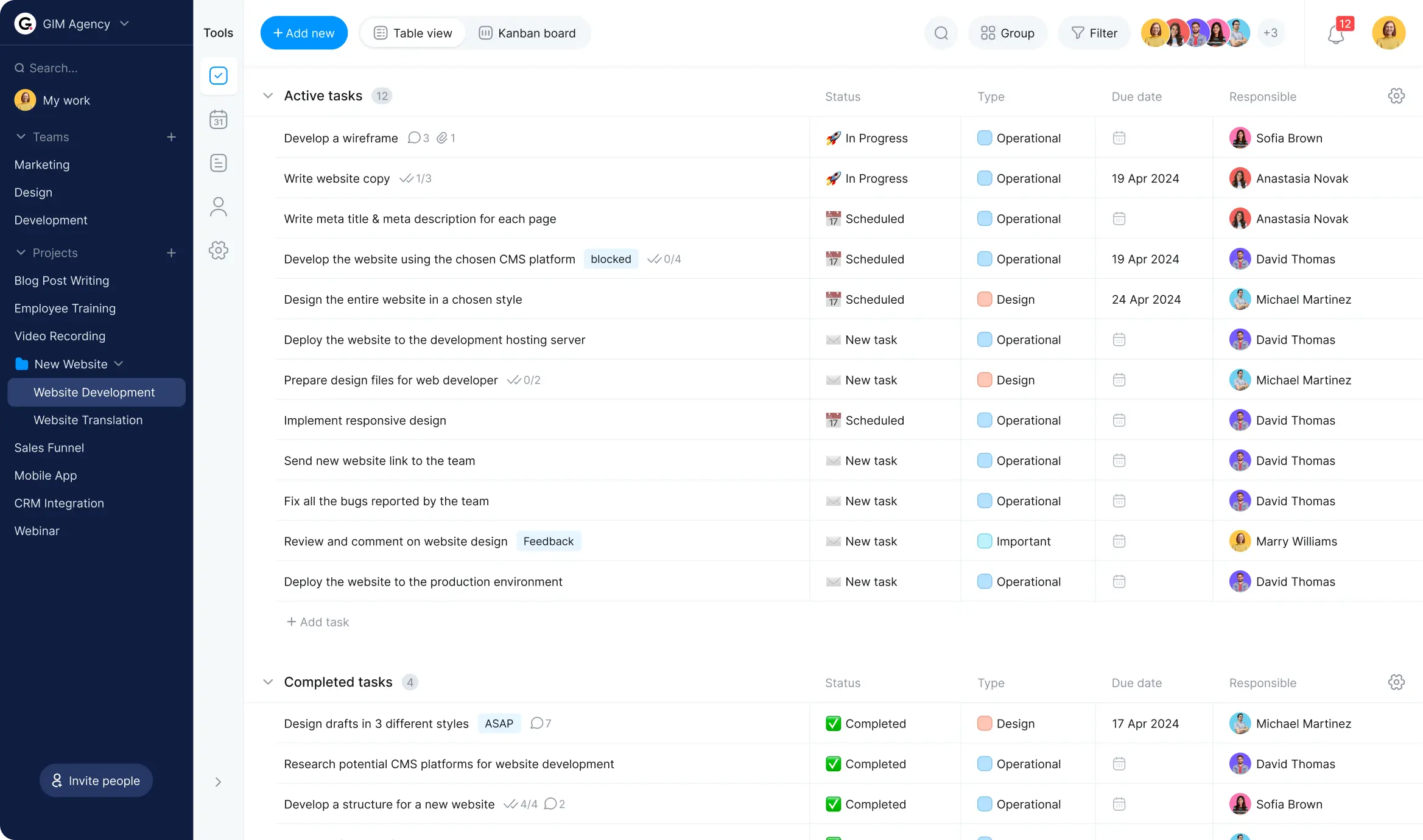Click Completed status of Design drafts
Image resolution: width=1423 pixels, height=840 pixels.
point(866,724)
